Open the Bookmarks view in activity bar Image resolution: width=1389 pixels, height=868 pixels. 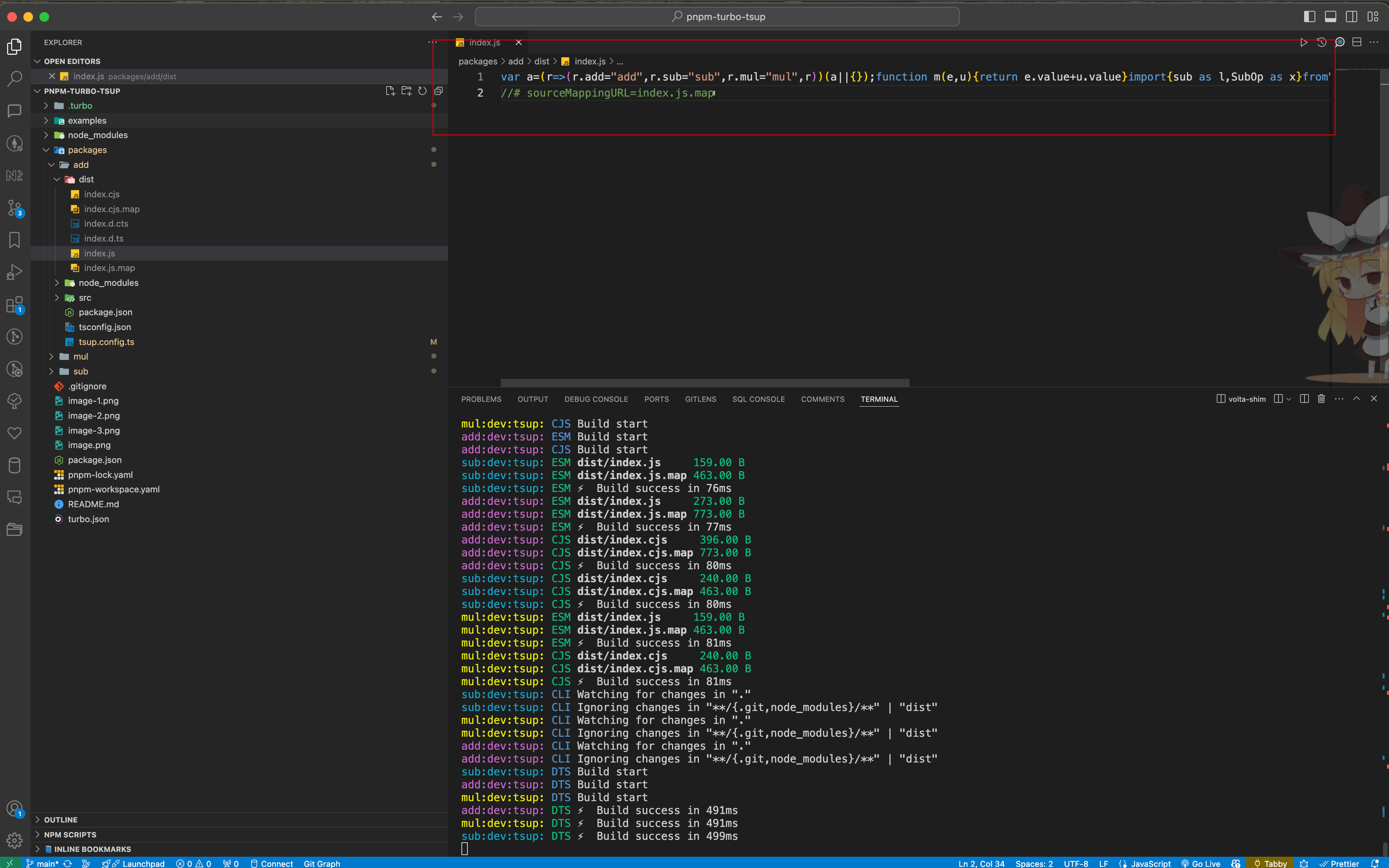(x=14, y=240)
